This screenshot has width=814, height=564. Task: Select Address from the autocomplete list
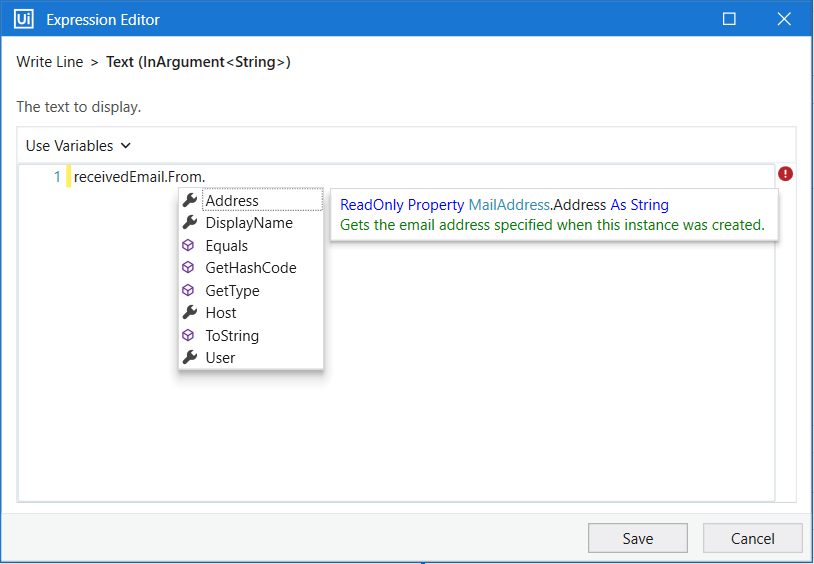pos(251,200)
